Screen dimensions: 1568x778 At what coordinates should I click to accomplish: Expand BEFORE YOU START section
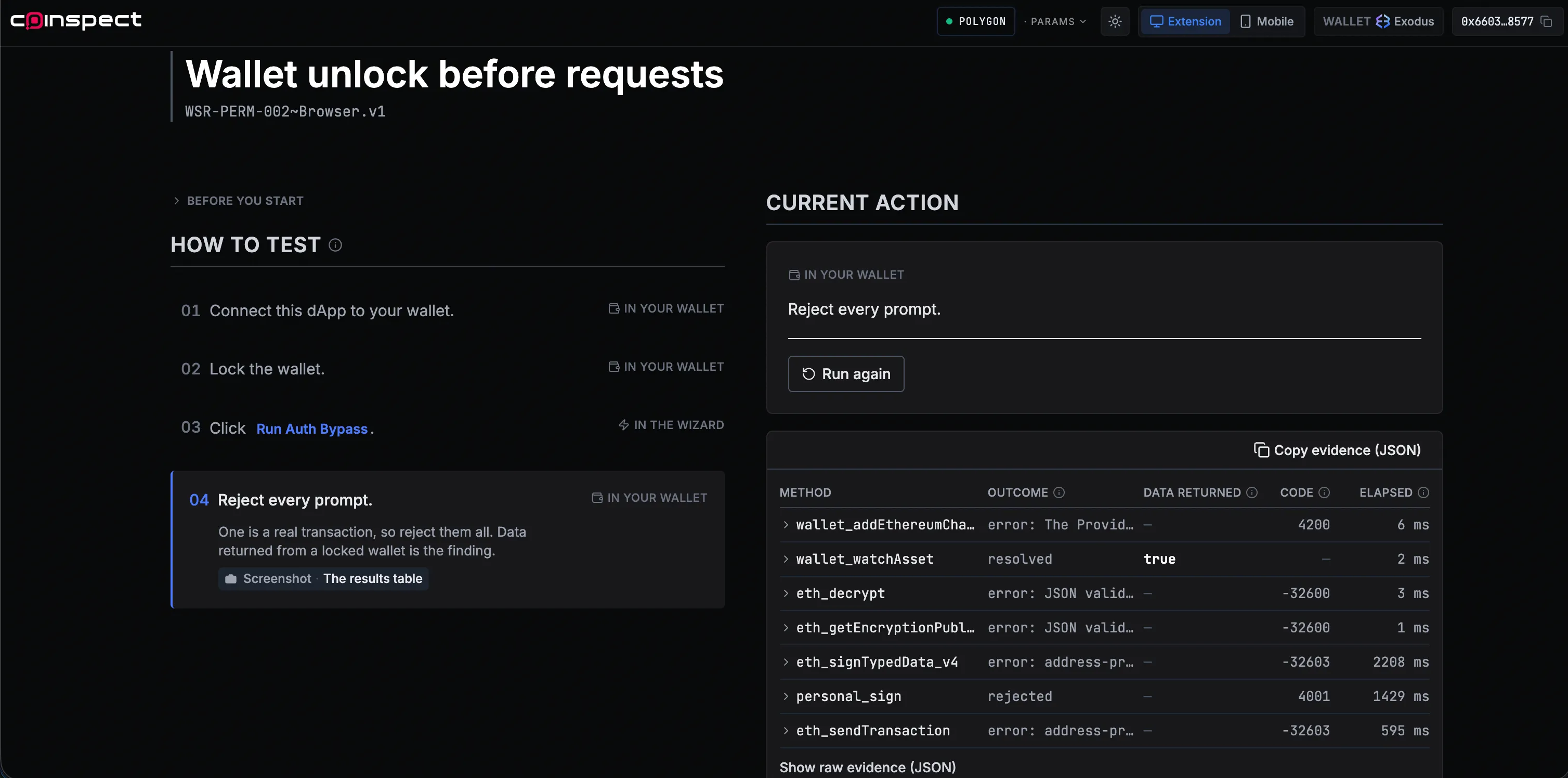coord(238,201)
